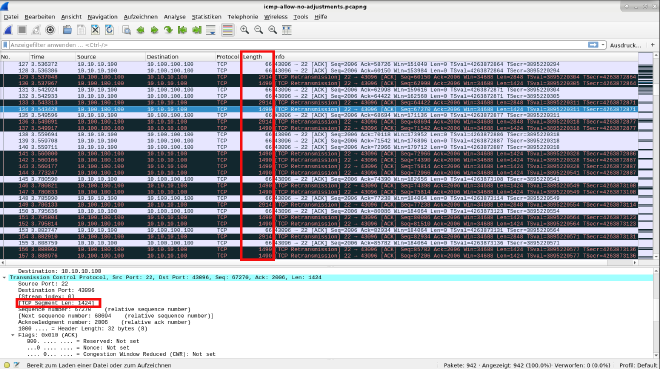Screen dimensions: 660x369
Task: Reload the capture file
Action: point(109,30)
